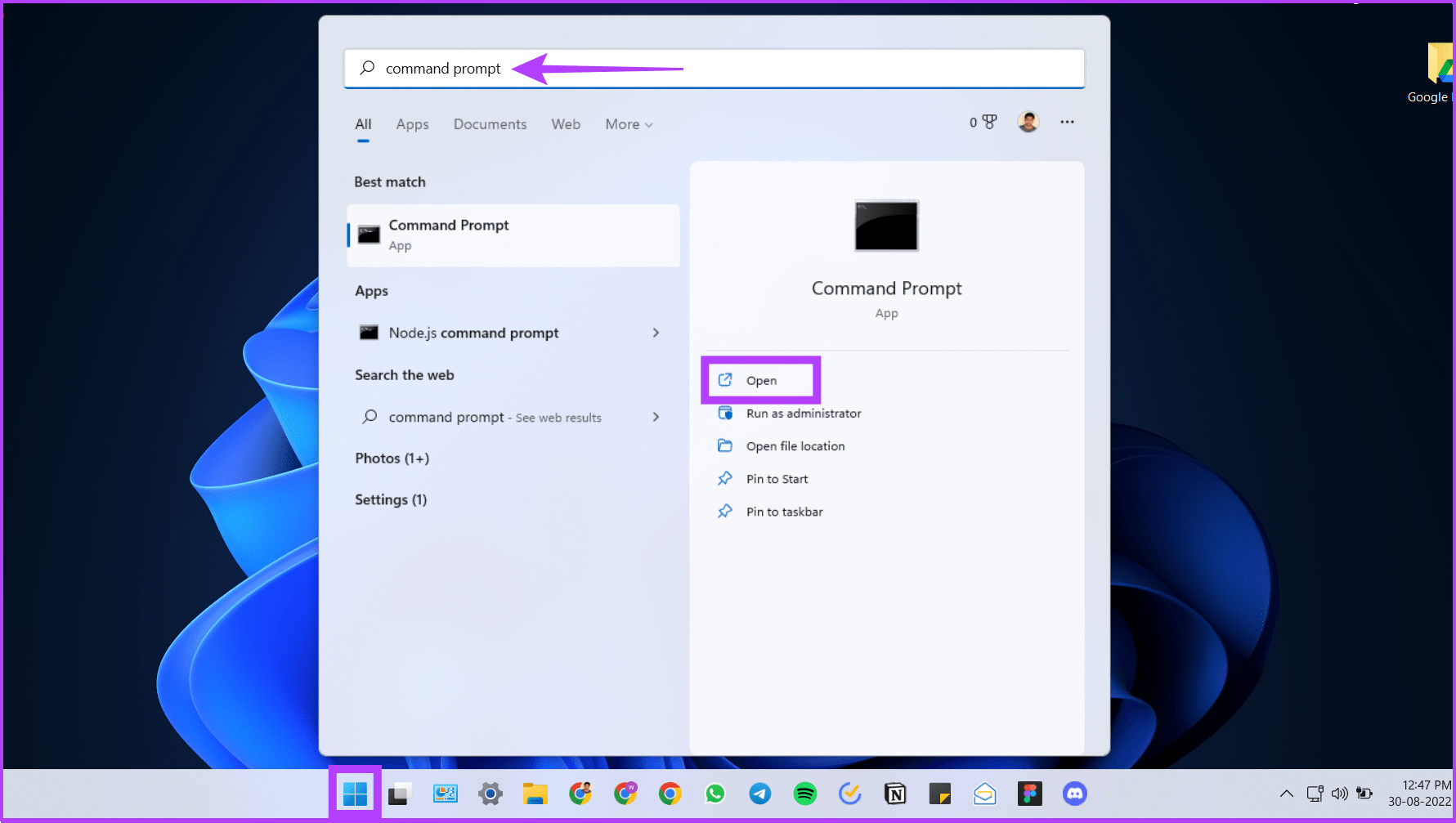Open the user account profile icon
The width and height of the screenshot is (1456, 823).
(1028, 121)
